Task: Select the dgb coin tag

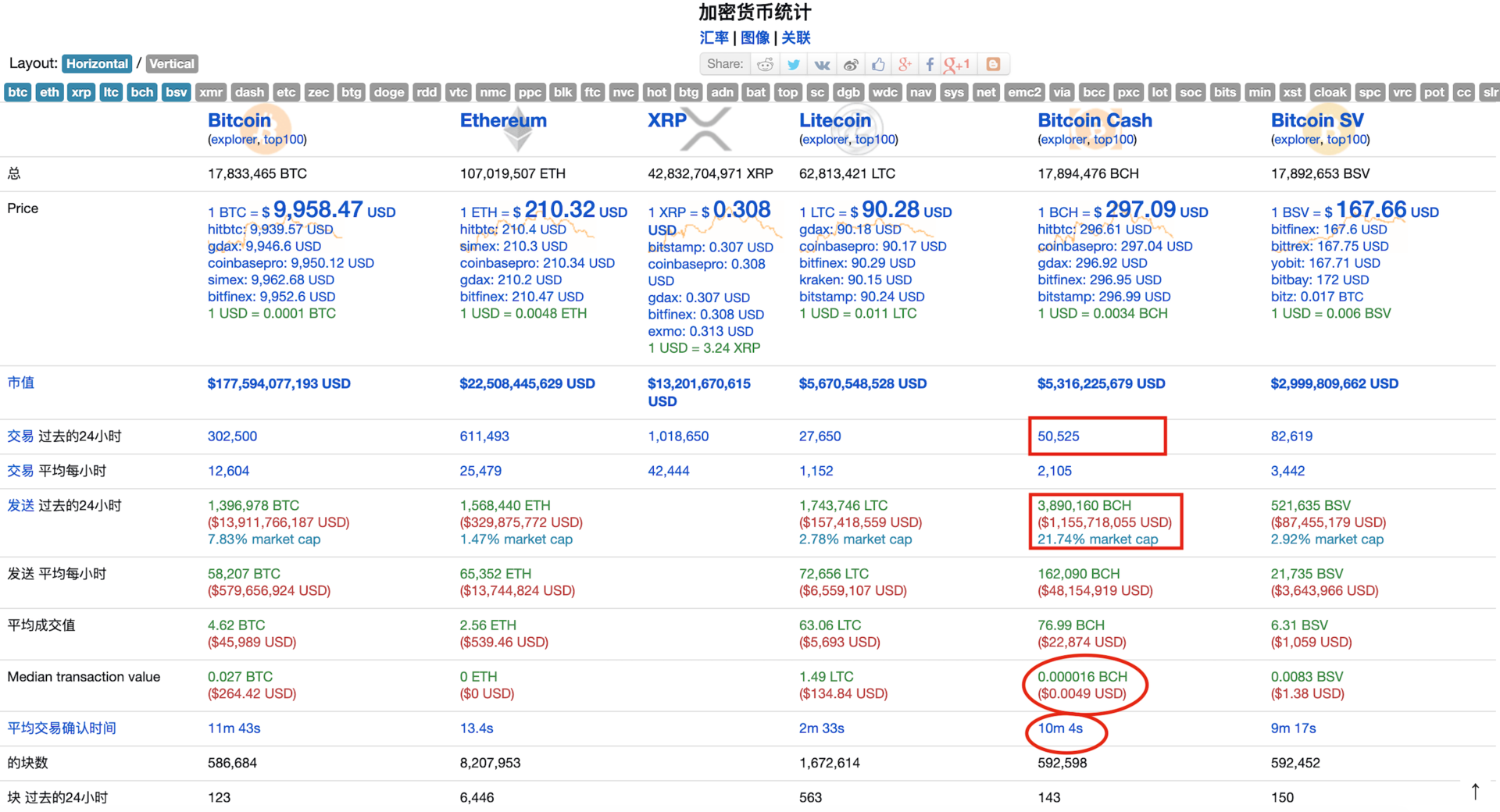Action: tap(848, 92)
